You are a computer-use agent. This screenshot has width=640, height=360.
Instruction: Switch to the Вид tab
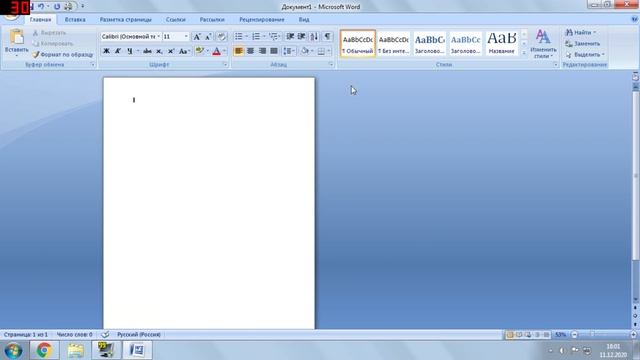tap(304, 19)
